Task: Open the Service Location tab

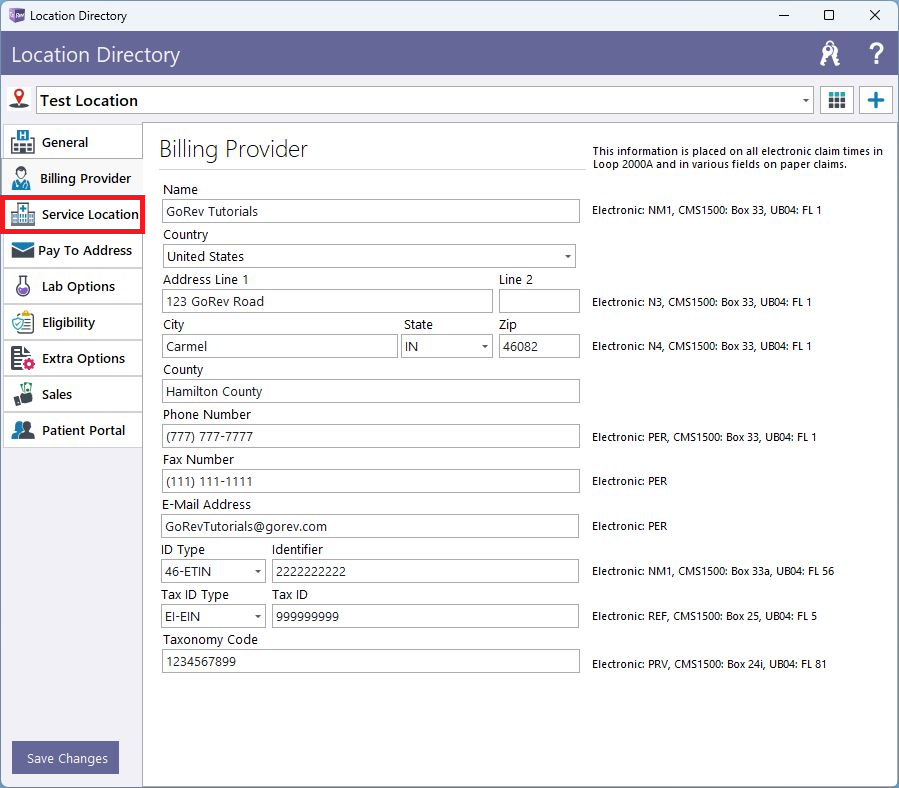Action: [x=73, y=214]
